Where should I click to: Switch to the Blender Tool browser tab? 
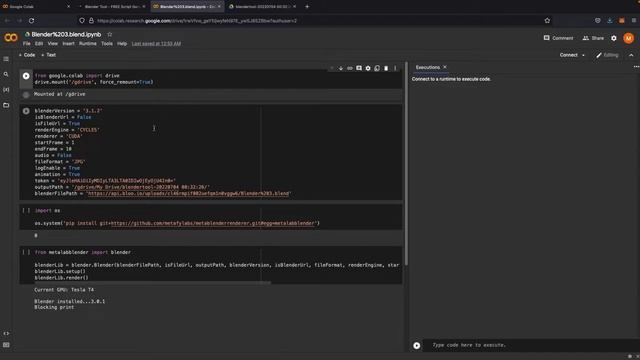click(111, 7)
